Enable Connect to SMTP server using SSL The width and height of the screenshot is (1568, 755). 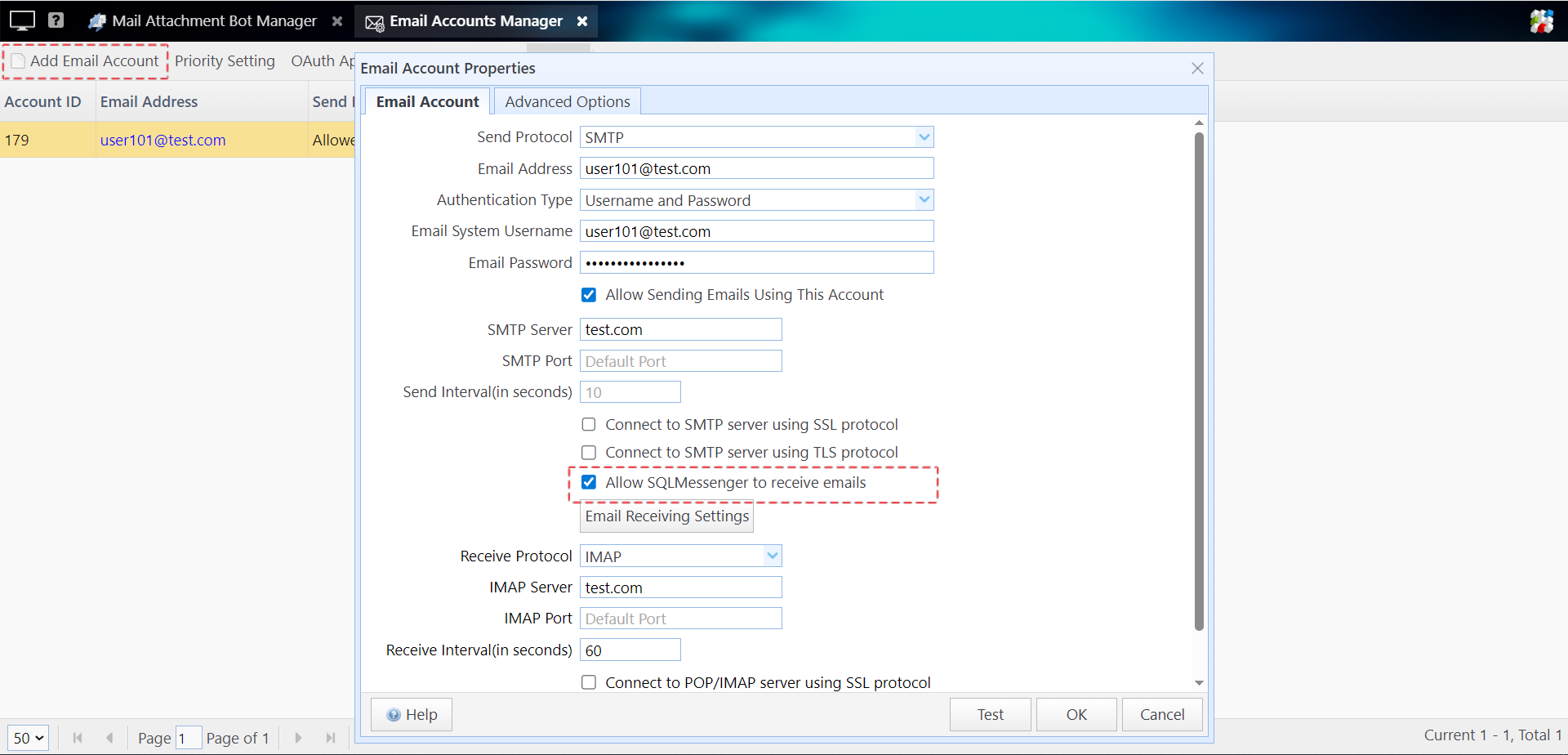point(589,425)
